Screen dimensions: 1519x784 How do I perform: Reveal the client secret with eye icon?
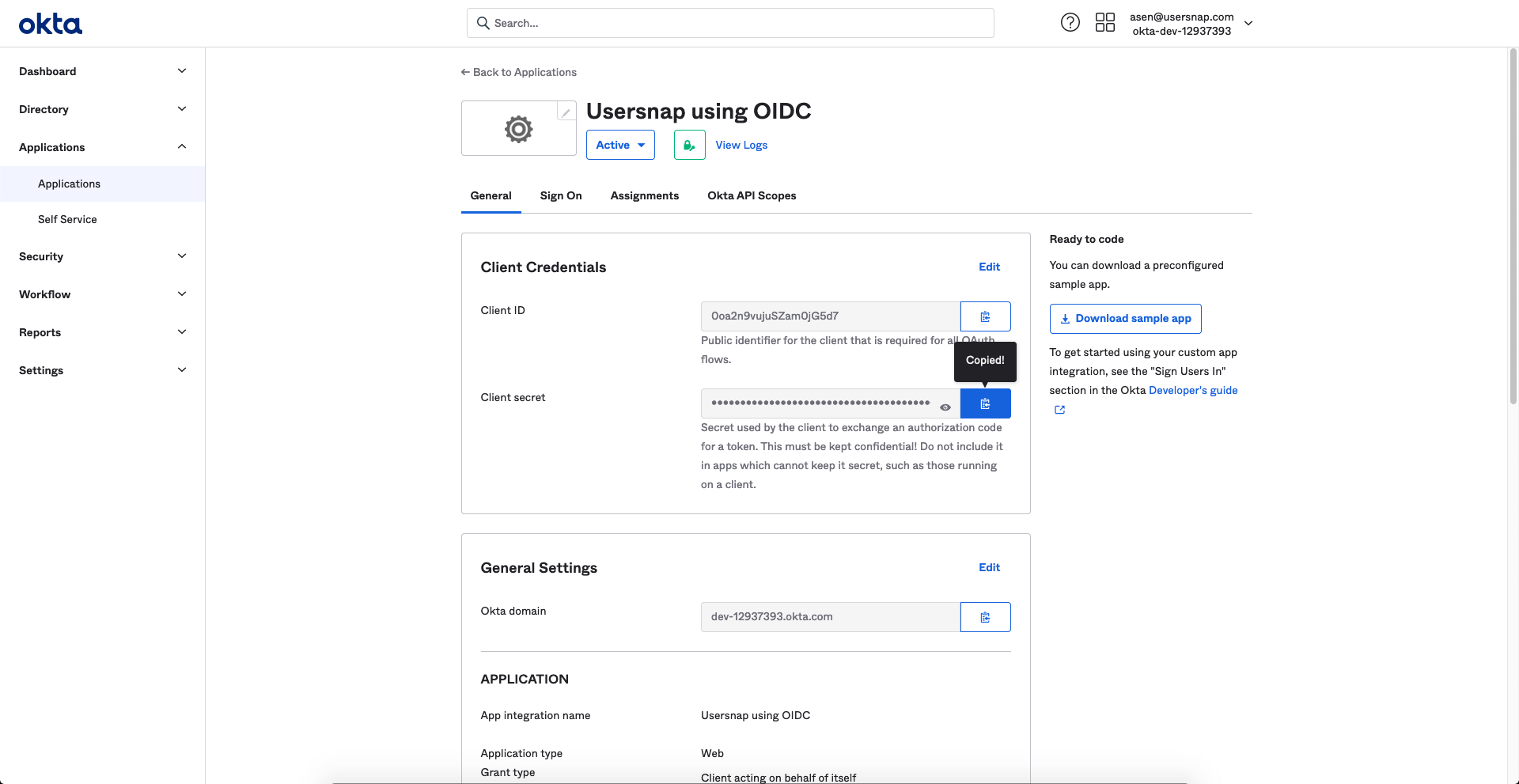click(x=945, y=407)
